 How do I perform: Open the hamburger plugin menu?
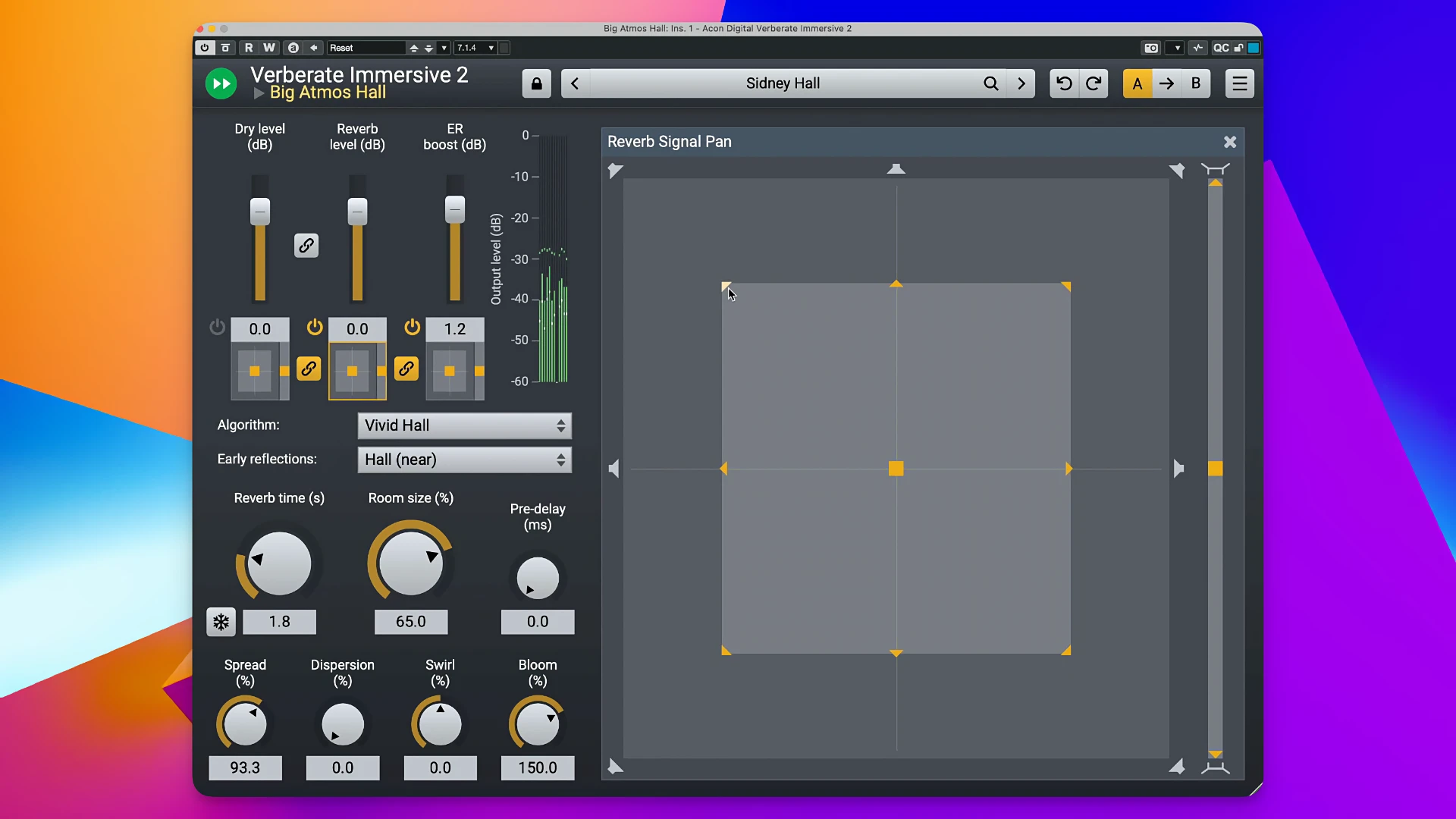point(1240,83)
